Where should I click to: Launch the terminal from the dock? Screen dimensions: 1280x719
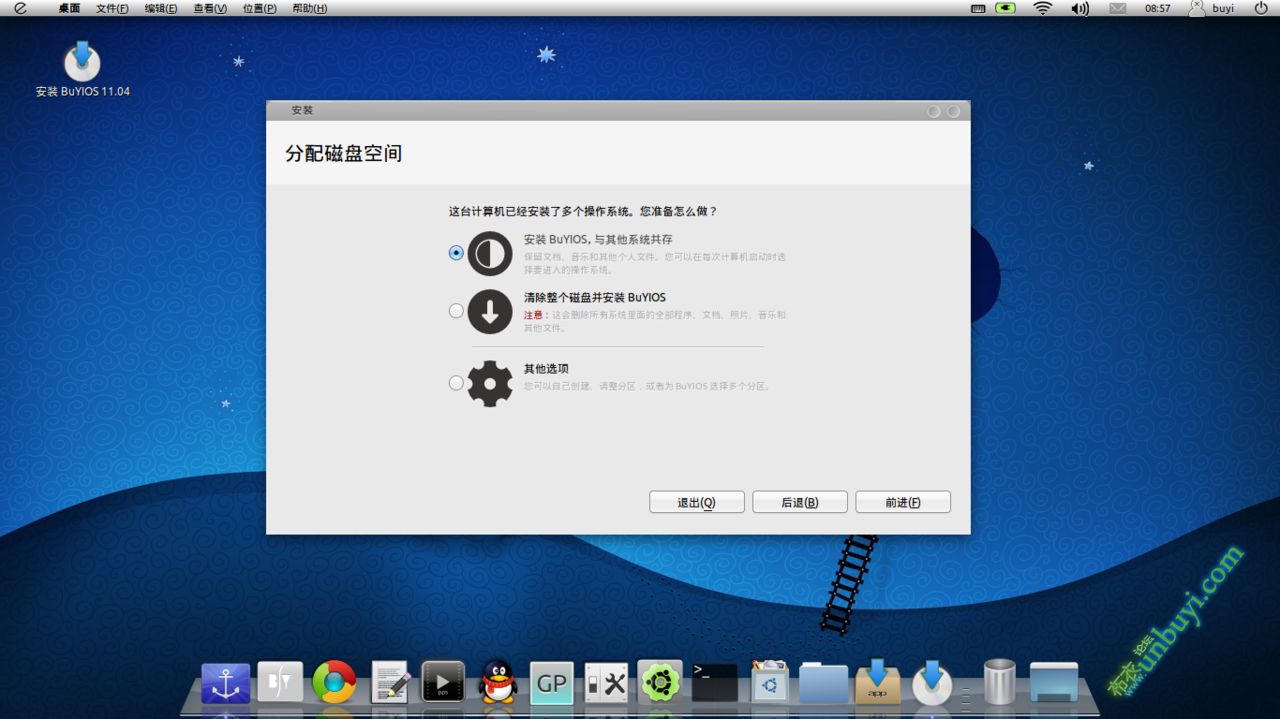tap(715, 683)
